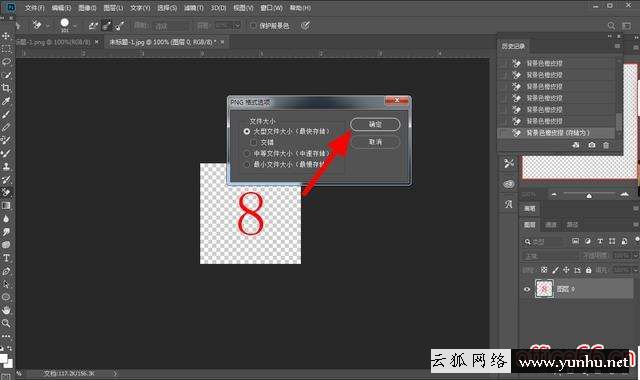Select the Zoom magnifier tool

[x=6, y=323]
